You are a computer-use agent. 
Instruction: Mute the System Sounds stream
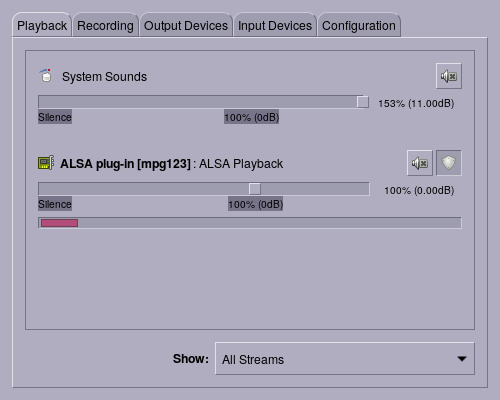(449, 76)
